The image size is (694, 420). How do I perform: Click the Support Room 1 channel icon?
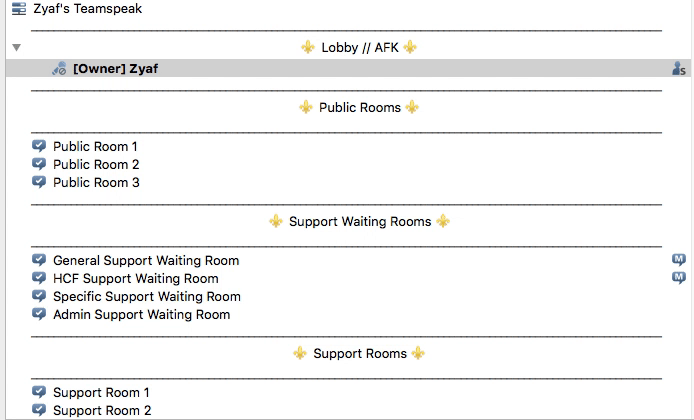pos(39,392)
